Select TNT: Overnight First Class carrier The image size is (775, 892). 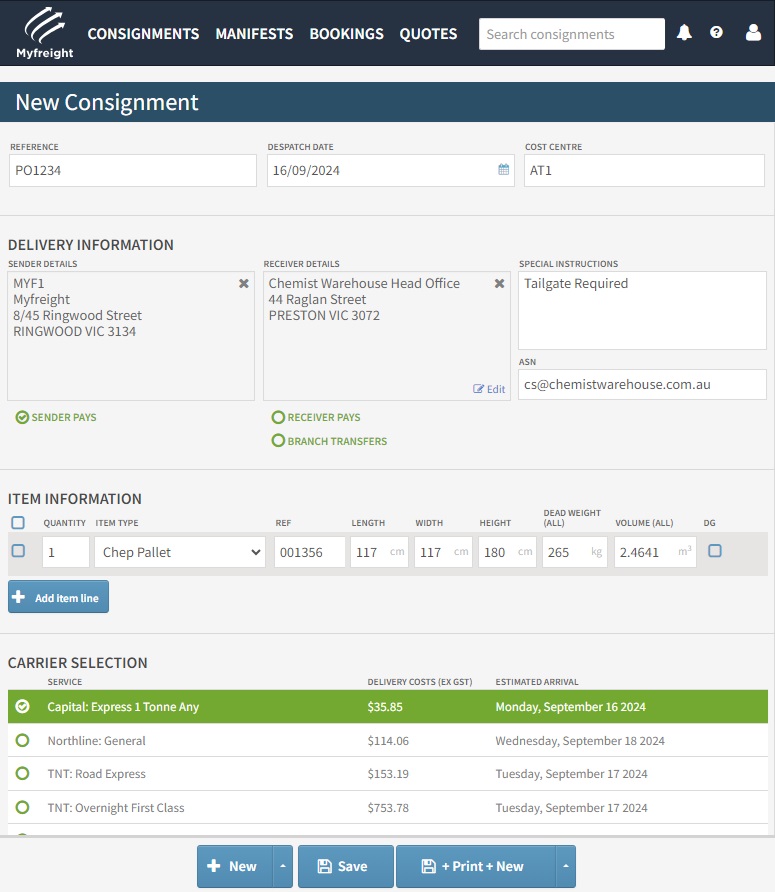(x=388, y=807)
